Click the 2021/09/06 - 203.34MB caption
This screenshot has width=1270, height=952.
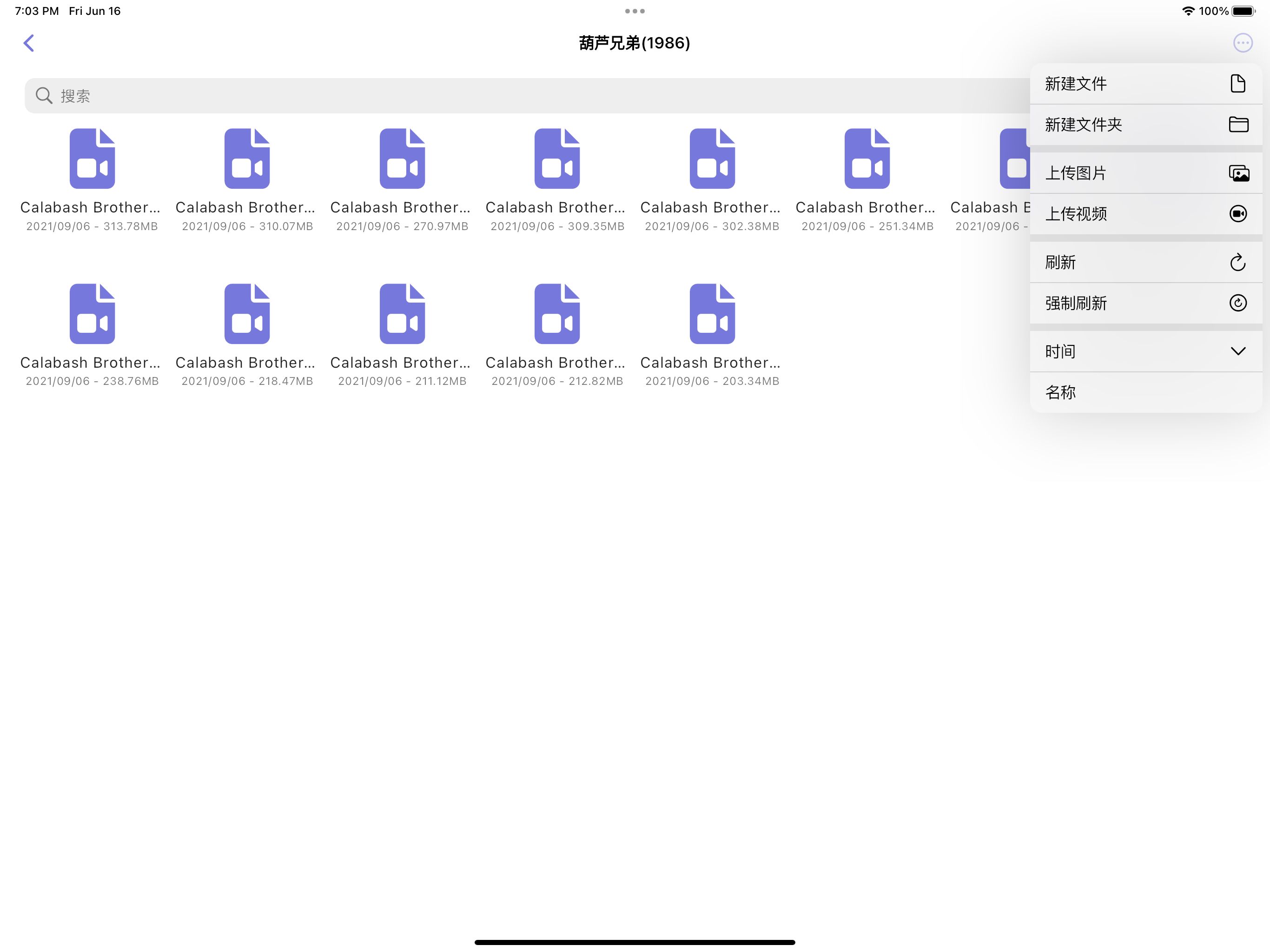click(x=712, y=381)
